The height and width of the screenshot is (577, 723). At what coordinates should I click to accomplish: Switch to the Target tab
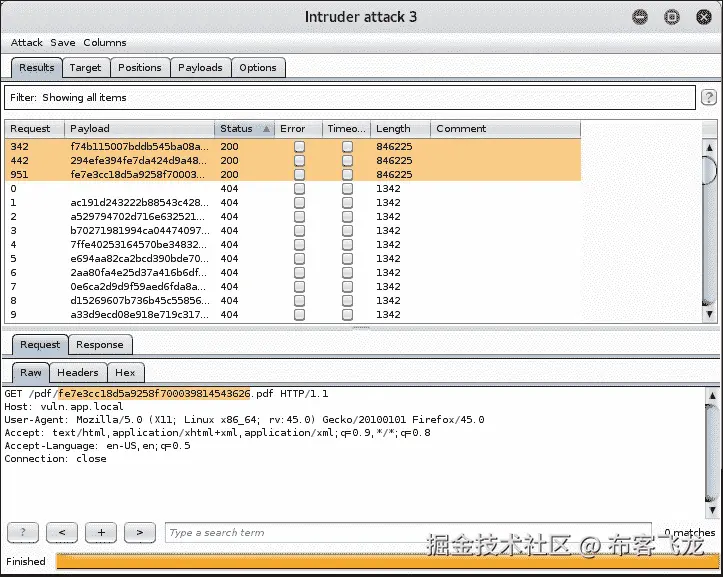coord(85,67)
